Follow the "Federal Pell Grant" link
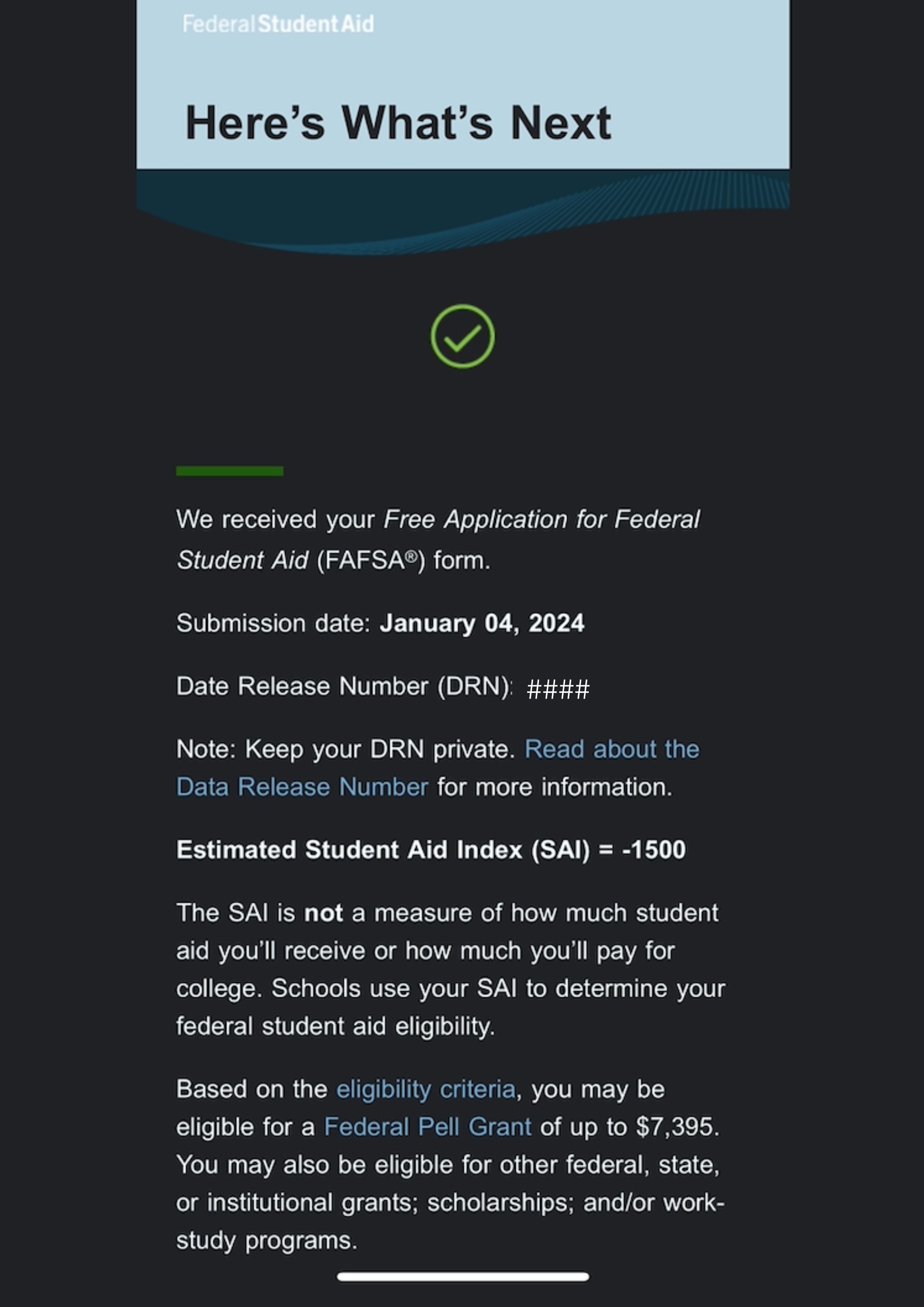The image size is (924, 1307). click(427, 1126)
